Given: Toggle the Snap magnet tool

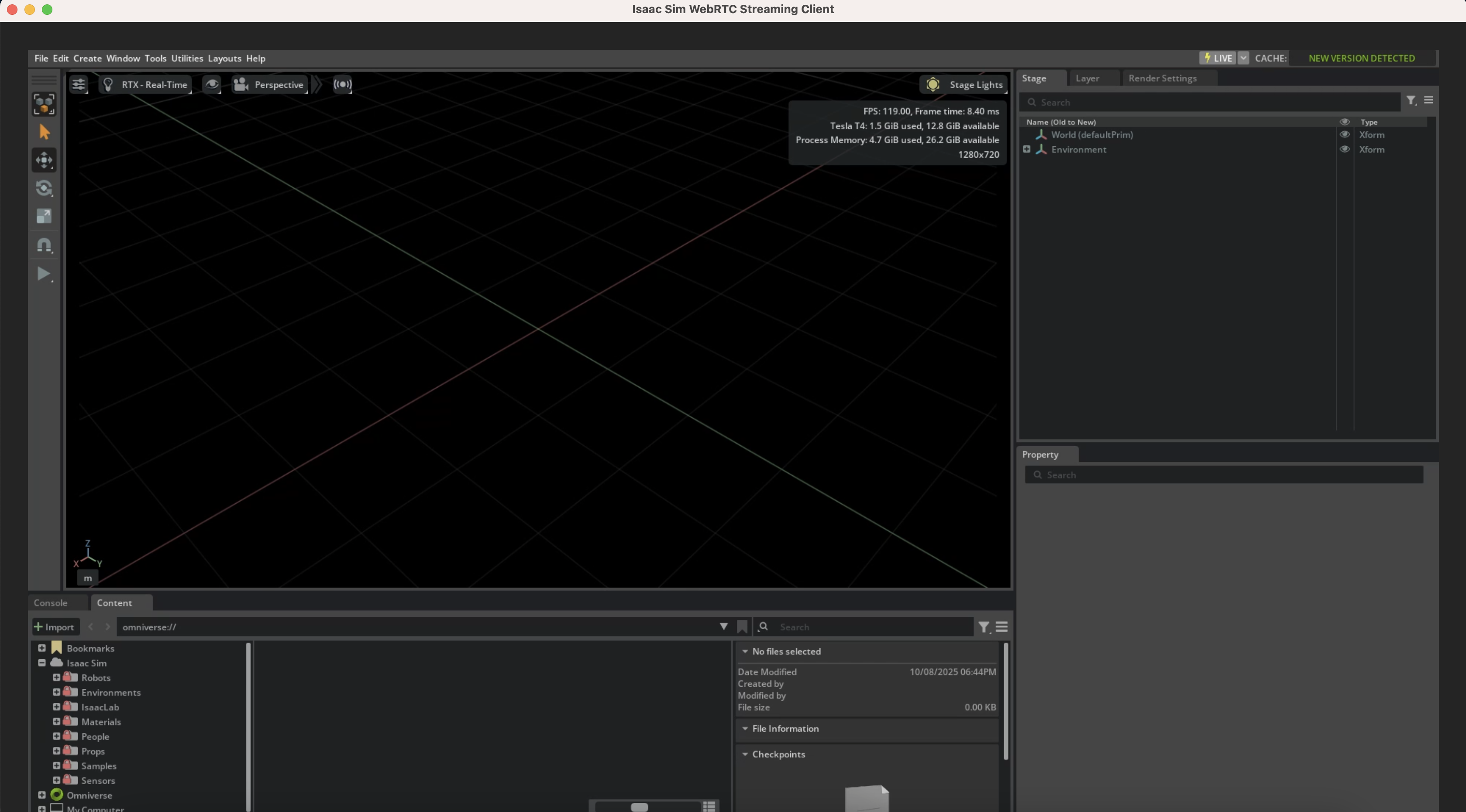Looking at the screenshot, I should coord(45,244).
